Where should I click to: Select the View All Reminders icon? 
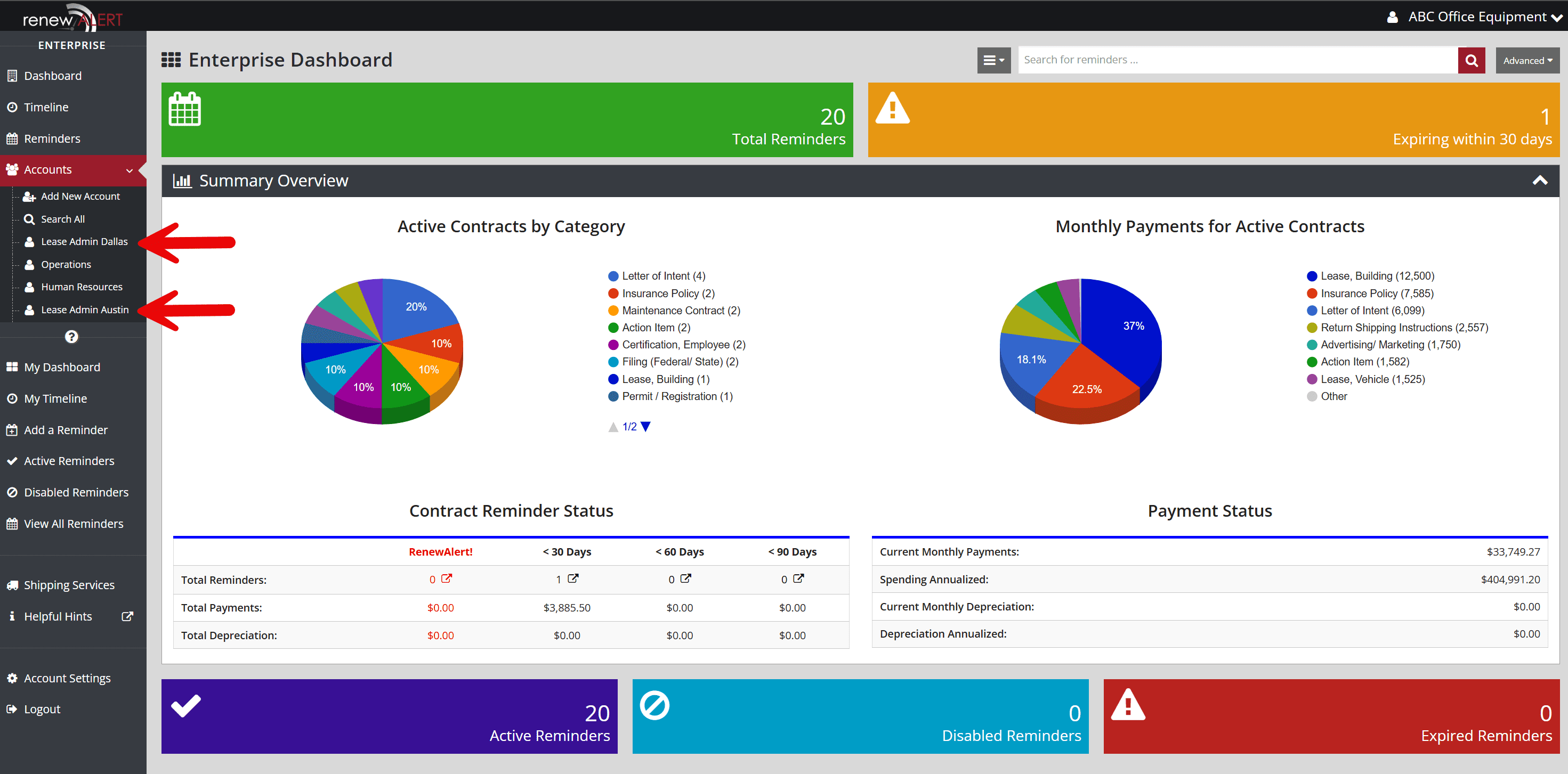[12, 523]
